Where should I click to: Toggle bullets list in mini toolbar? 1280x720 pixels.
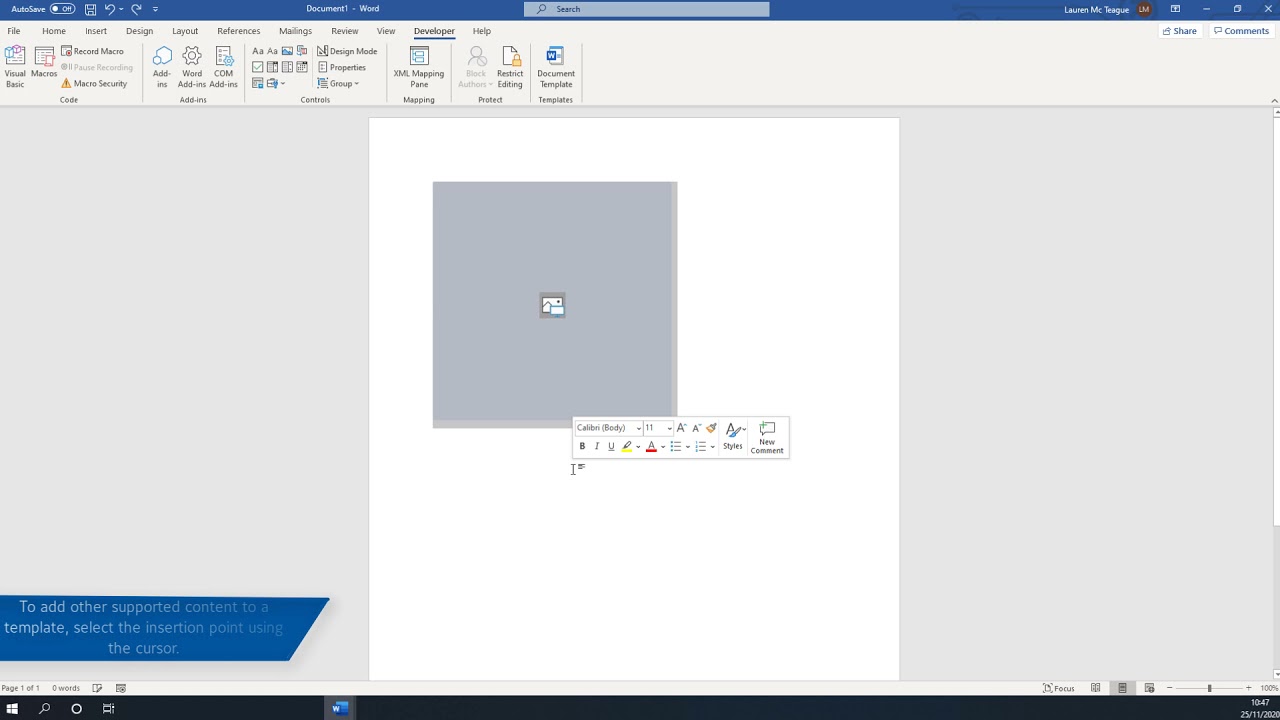[x=676, y=446]
